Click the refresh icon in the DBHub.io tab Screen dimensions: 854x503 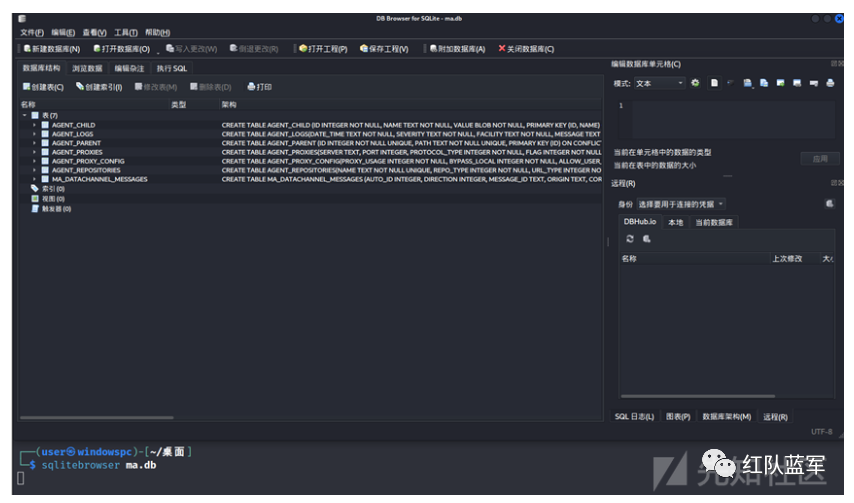tap(630, 239)
